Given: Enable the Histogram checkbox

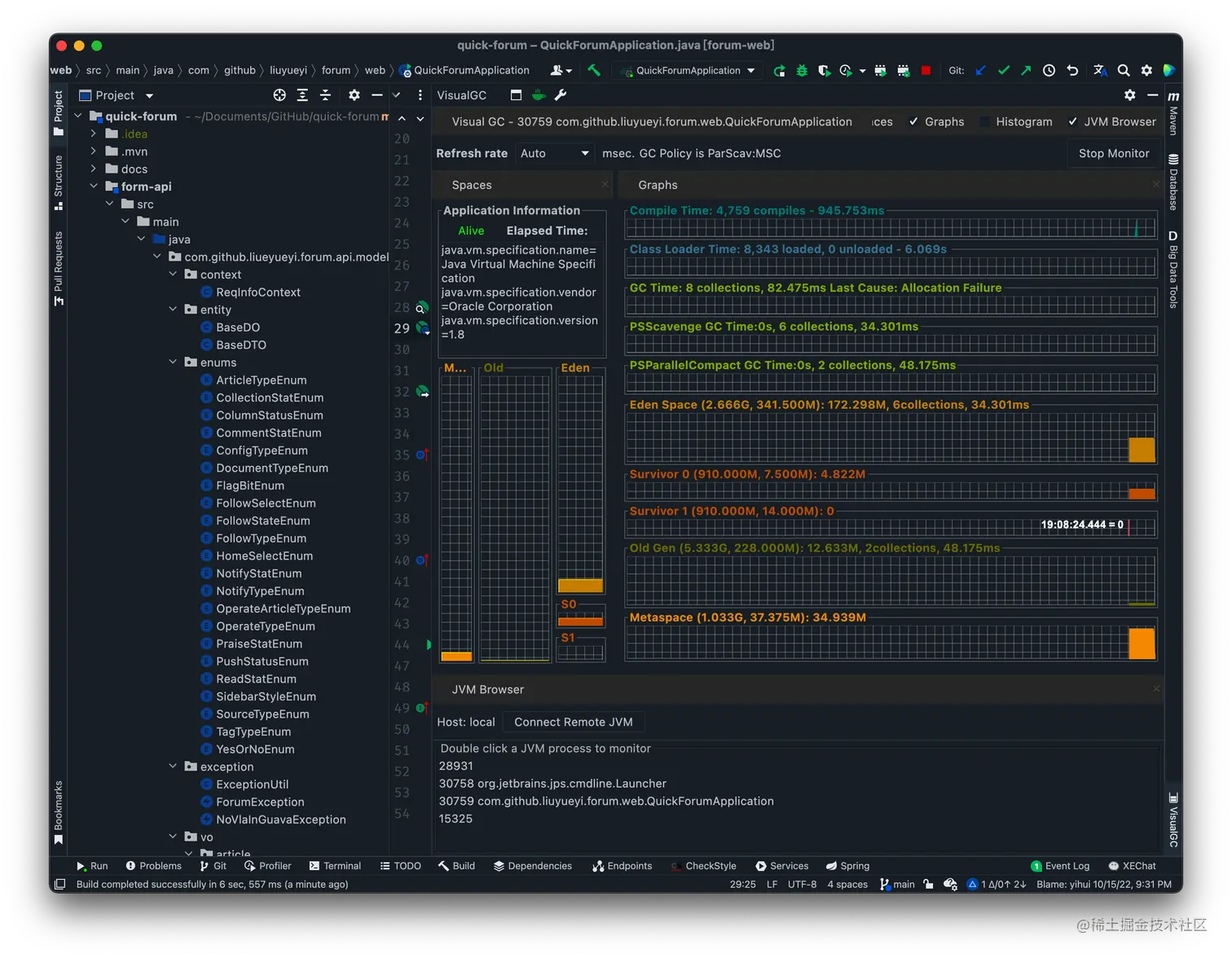Looking at the screenshot, I should tap(985, 122).
